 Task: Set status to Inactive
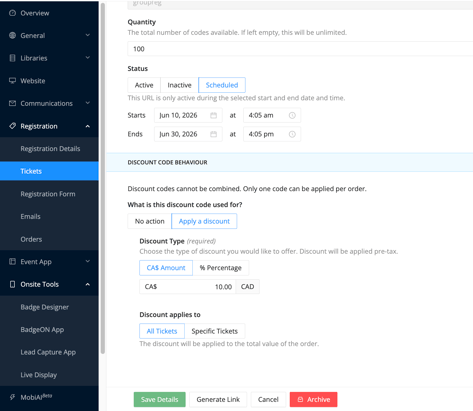179,85
